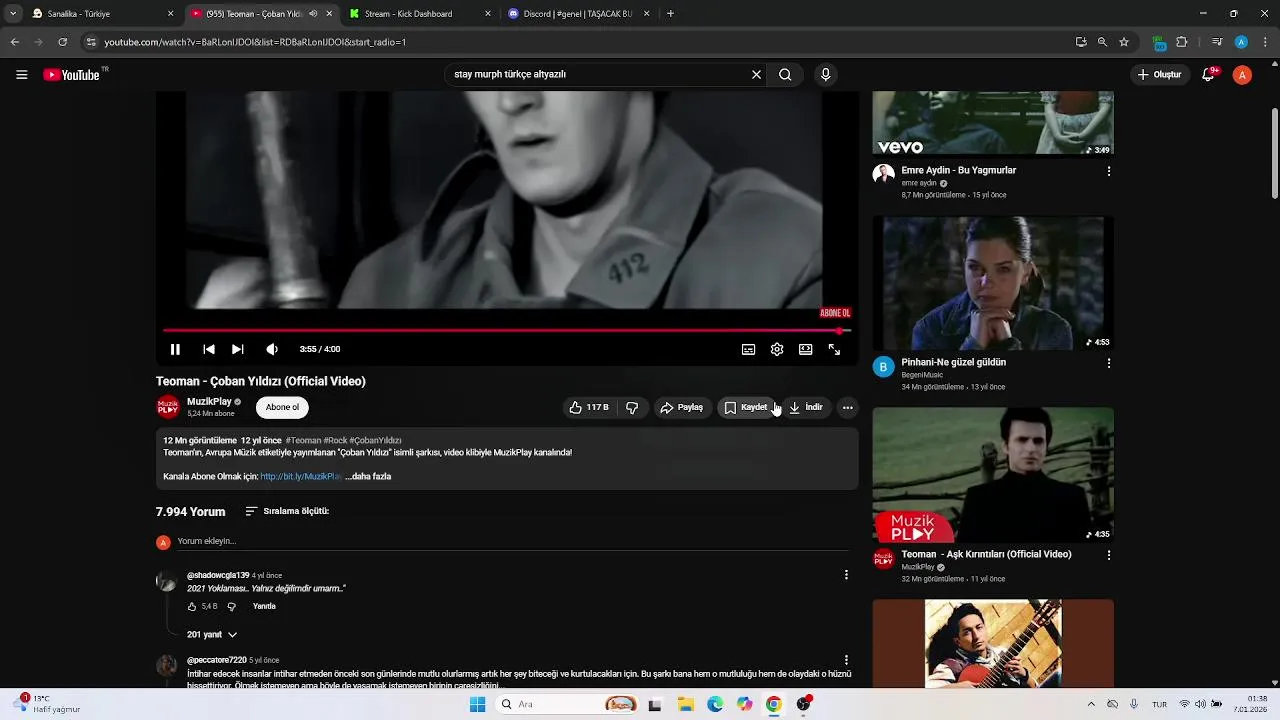Screen dimensions: 1280x720
Task: Dislike the comment by shadowcgla139
Action: coord(231,606)
